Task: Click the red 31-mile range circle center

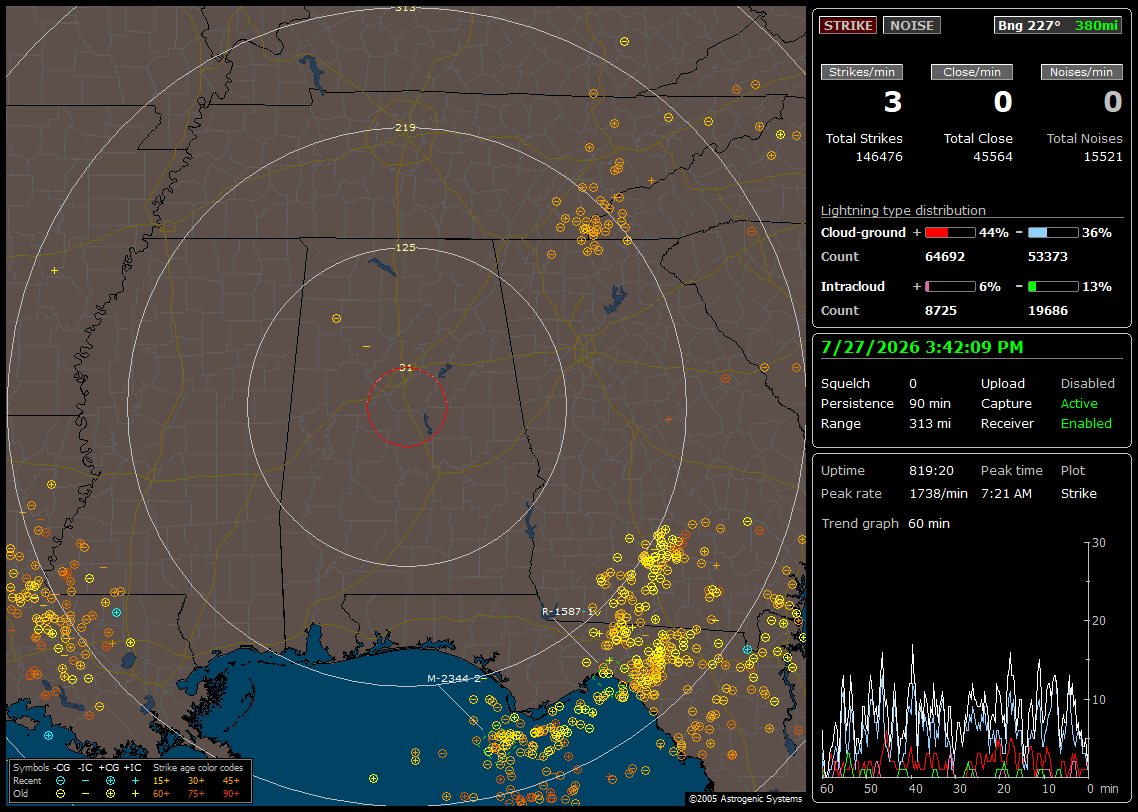Action: pos(406,407)
